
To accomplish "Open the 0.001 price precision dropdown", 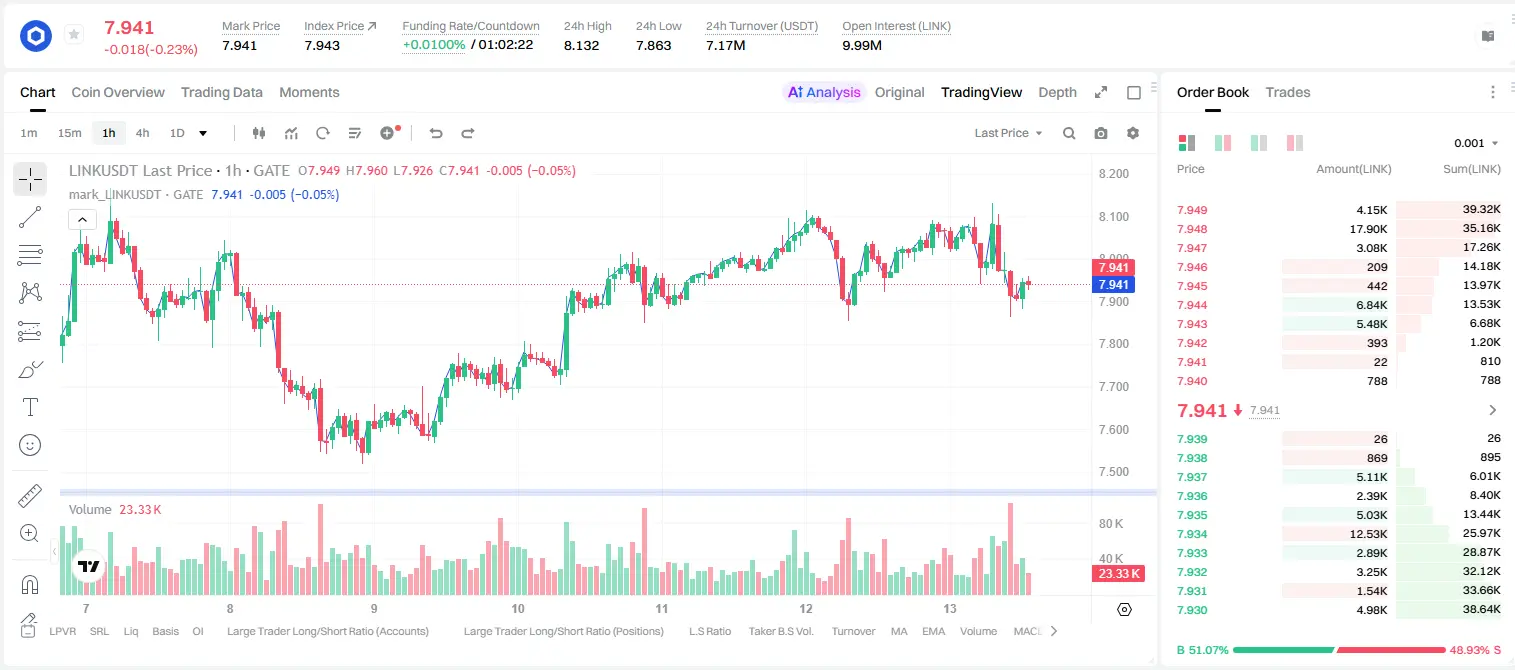I will tap(1476, 143).
